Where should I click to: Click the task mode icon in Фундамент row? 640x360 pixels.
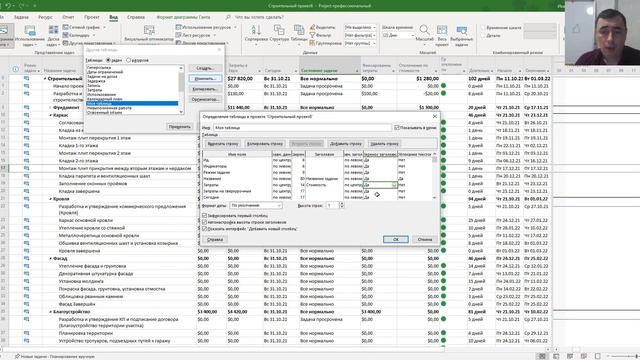(27, 107)
